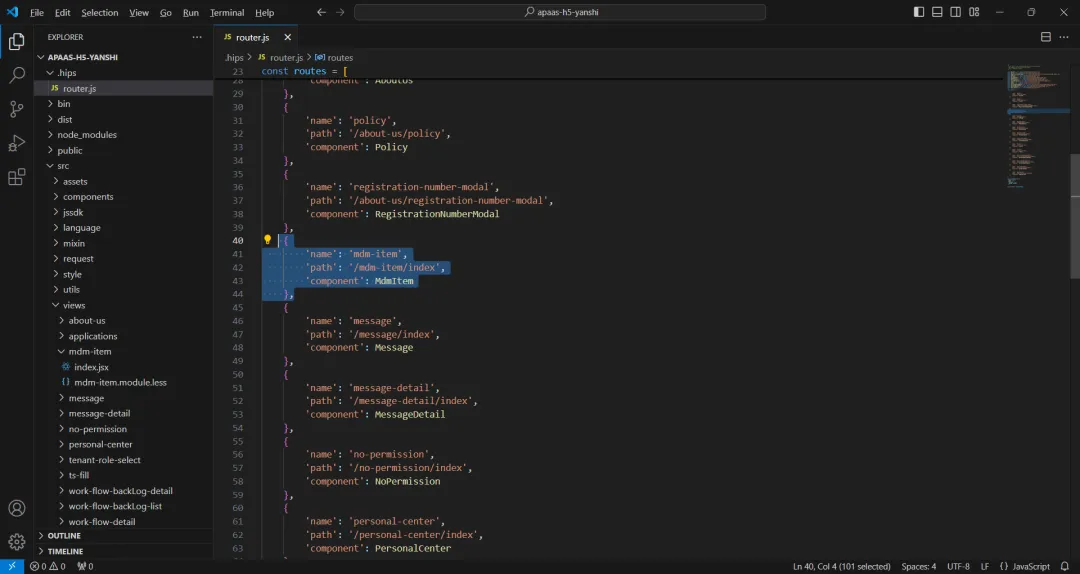Viewport: 1080px width, 574px height.
Task: Open the Selection menu
Action: click(100, 12)
